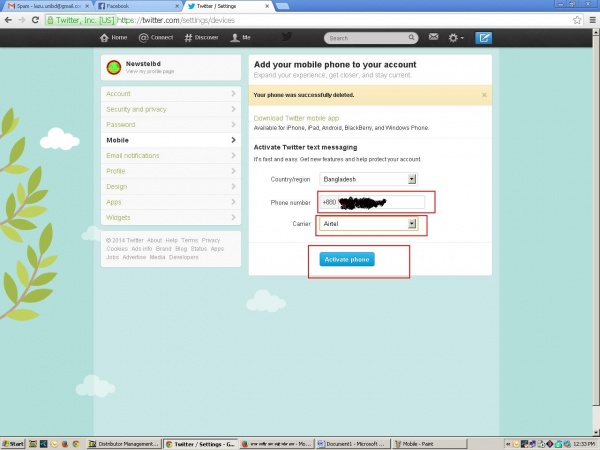Image resolution: width=600 pixels, height=450 pixels.
Task: Click the Newstelbd profile avatar
Action: click(114, 67)
